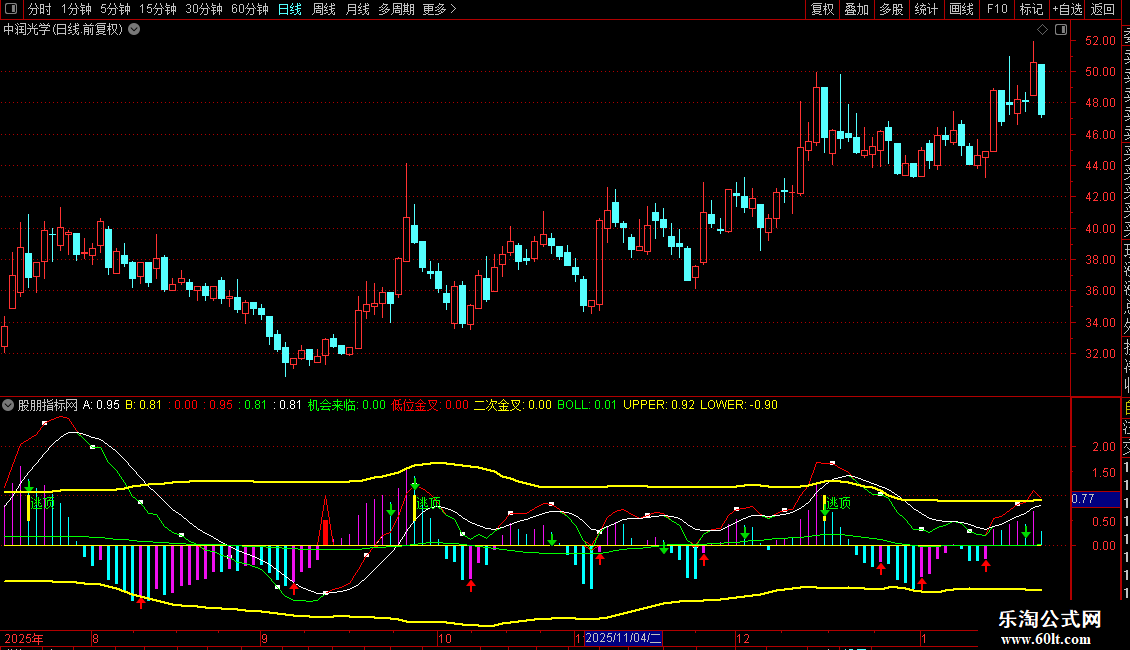Click the 逃顶 signal label near December
The height and width of the screenshot is (650, 1130).
(838, 503)
